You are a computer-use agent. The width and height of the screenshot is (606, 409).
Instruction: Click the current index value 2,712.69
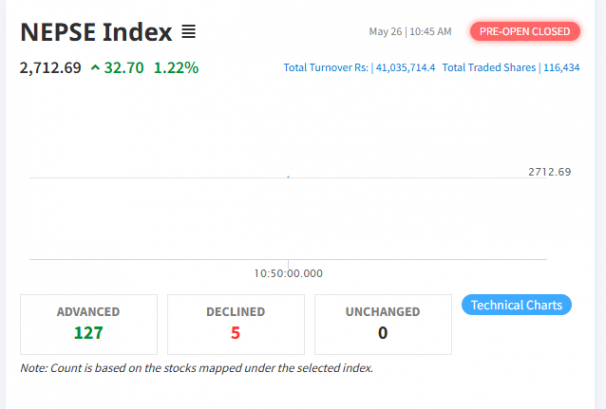point(50,69)
